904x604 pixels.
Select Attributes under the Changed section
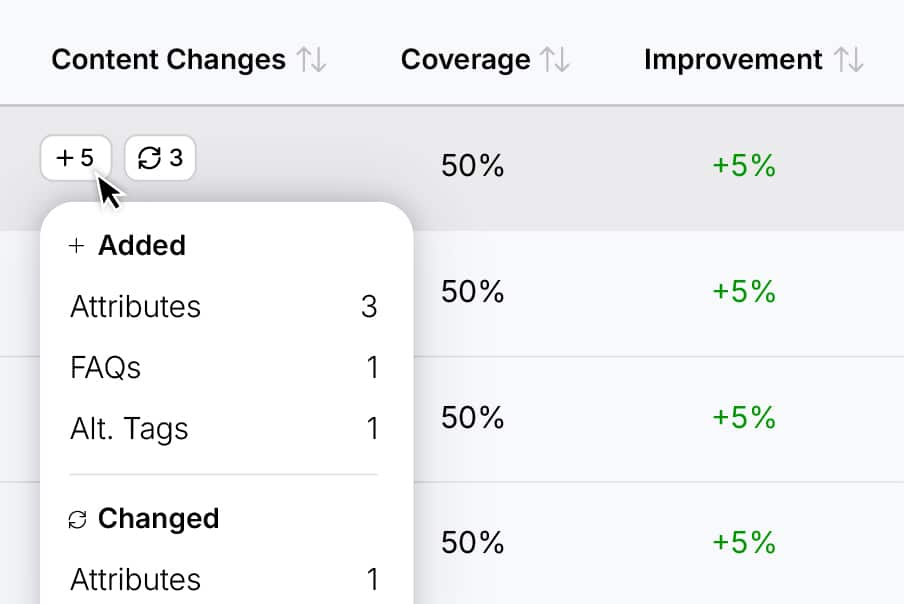coord(135,580)
